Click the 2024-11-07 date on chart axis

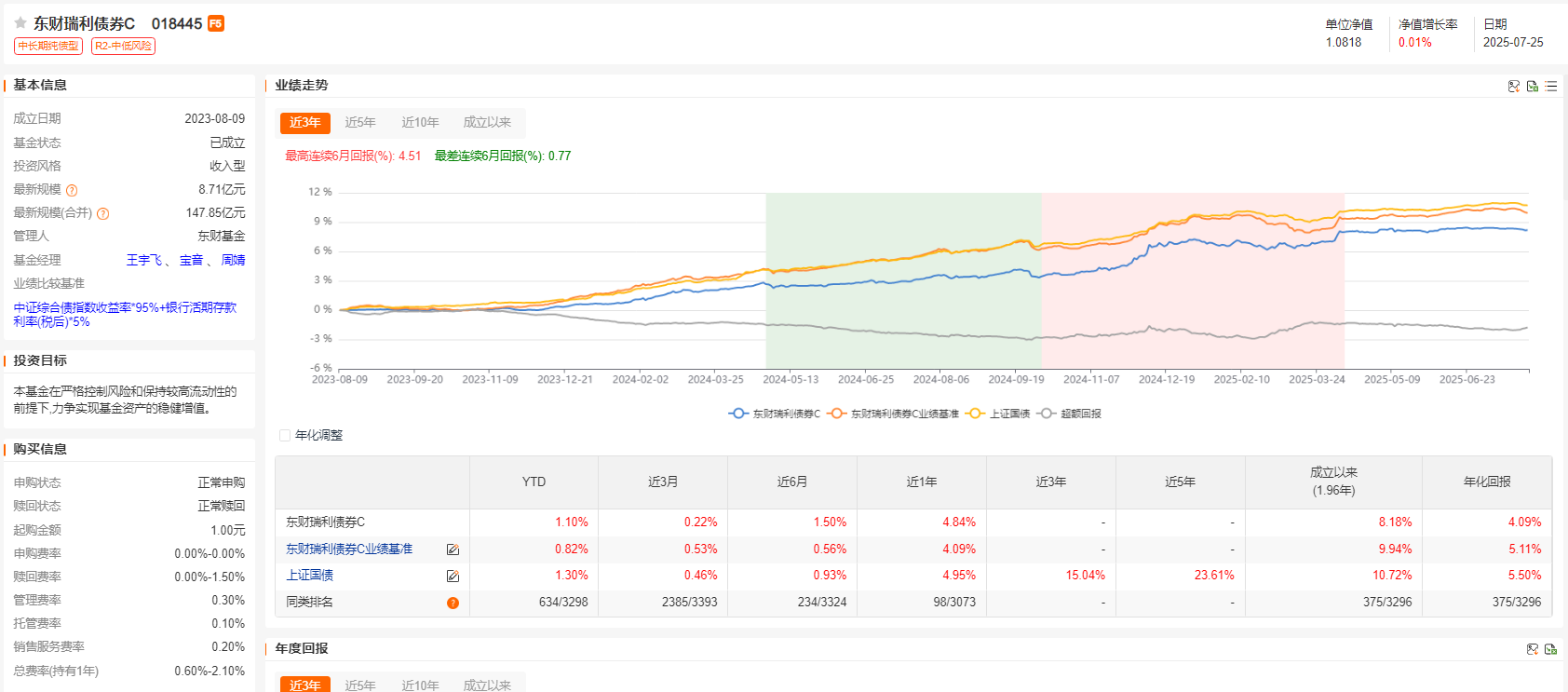pyautogui.click(x=1091, y=379)
